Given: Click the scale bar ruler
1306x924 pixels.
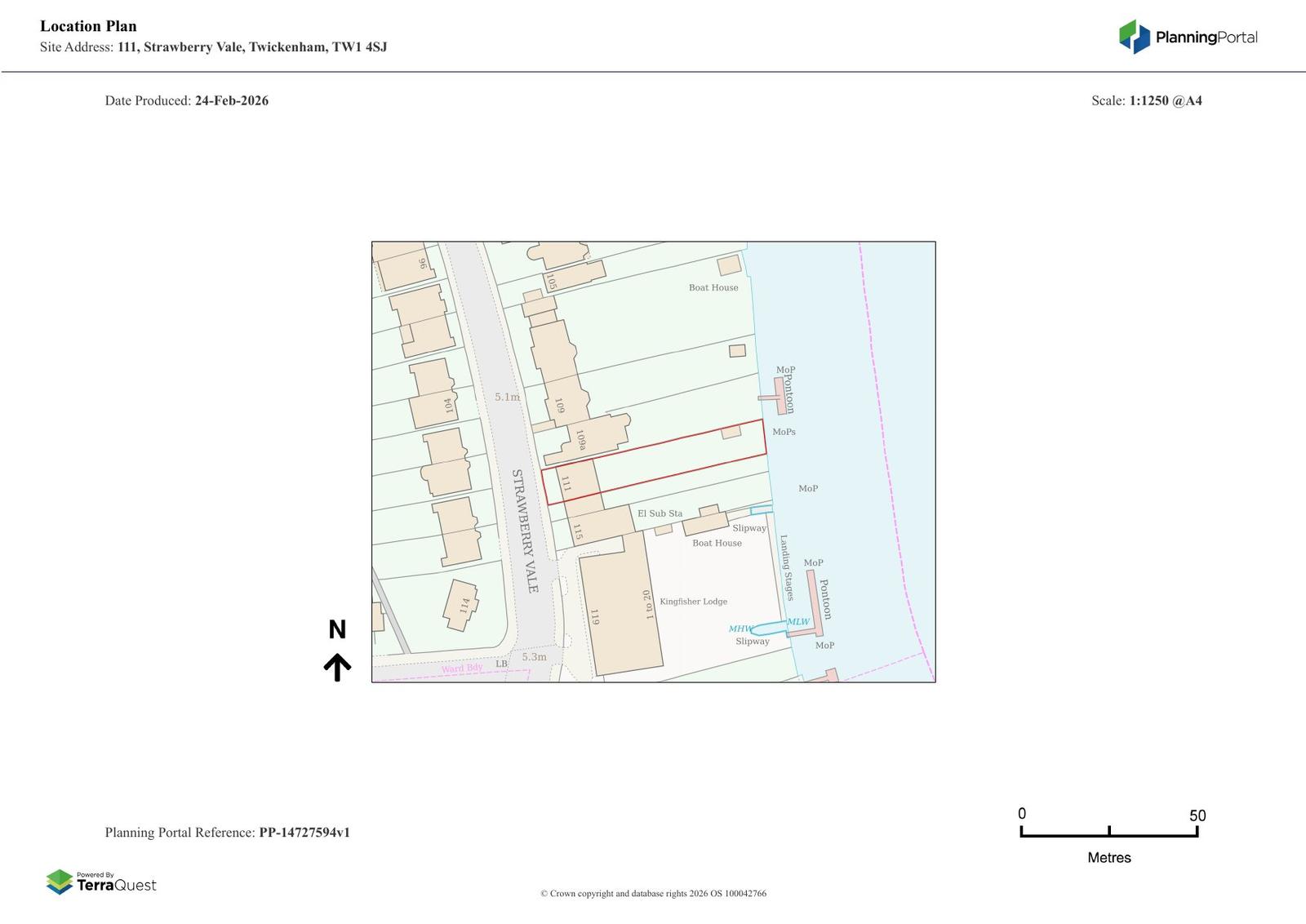Looking at the screenshot, I should point(1108,832).
